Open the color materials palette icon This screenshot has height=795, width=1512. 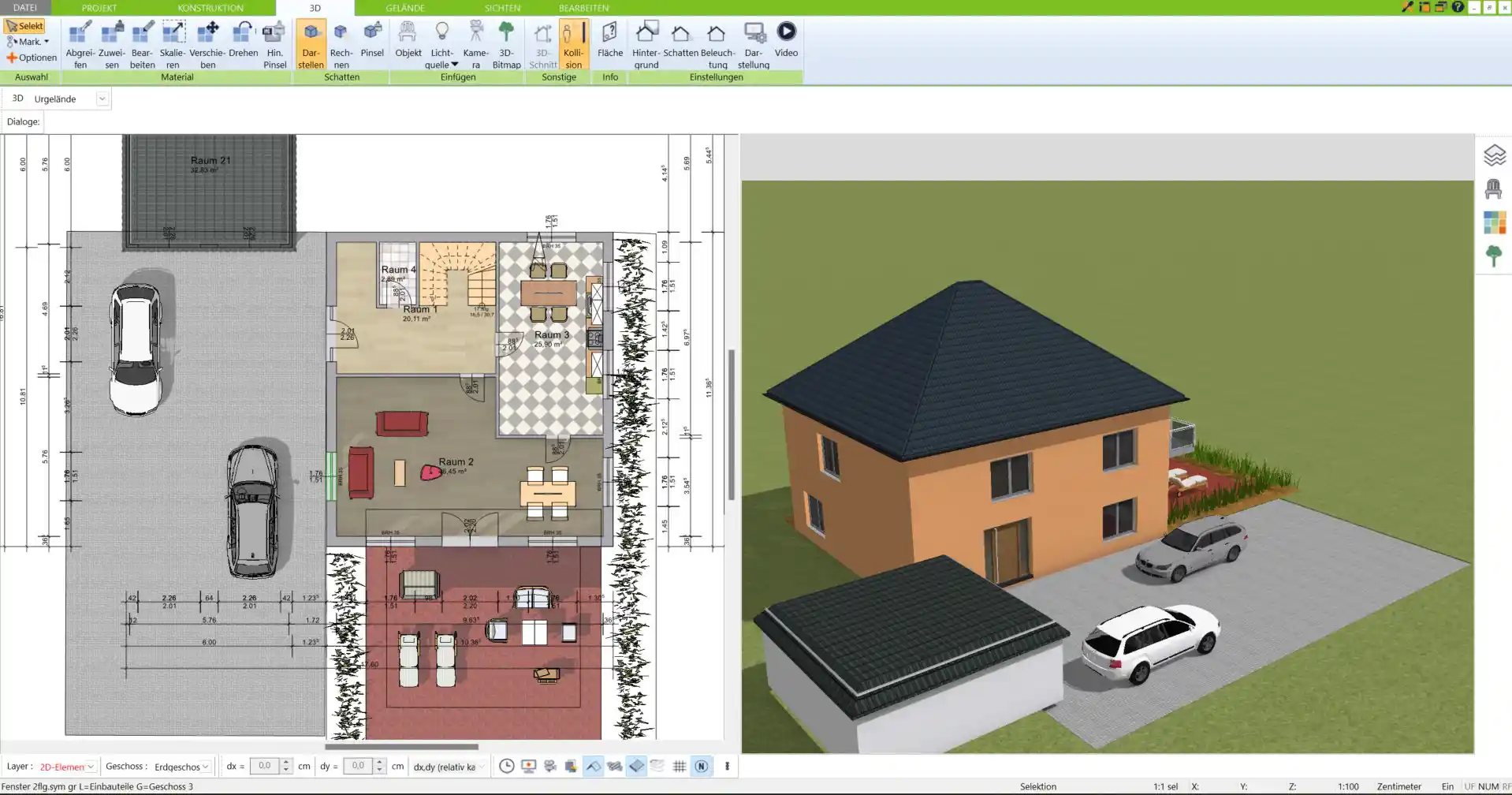pyautogui.click(x=1494, y=222)
